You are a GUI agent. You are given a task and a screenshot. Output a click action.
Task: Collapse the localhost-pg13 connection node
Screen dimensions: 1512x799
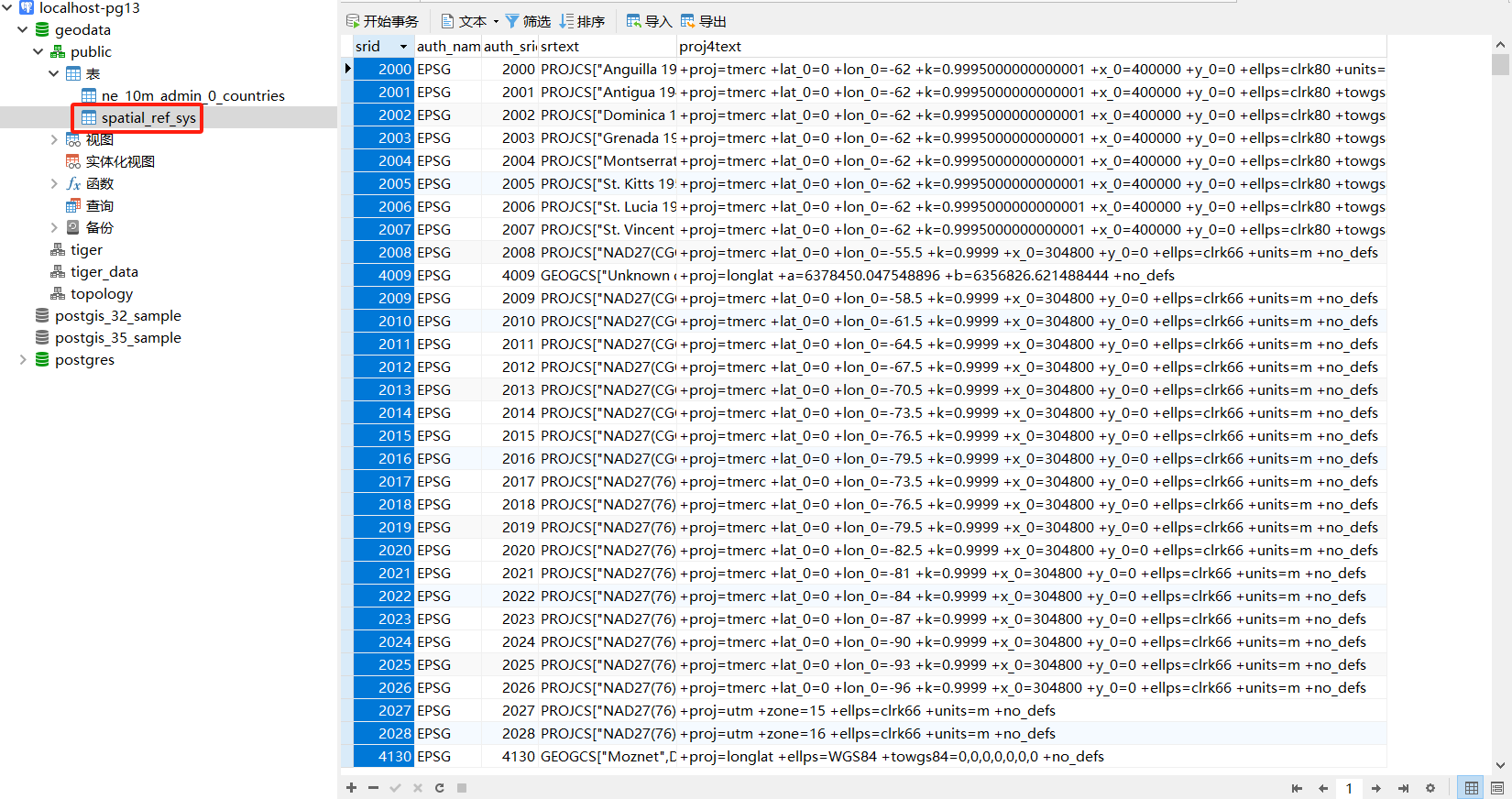click(6, 7)
